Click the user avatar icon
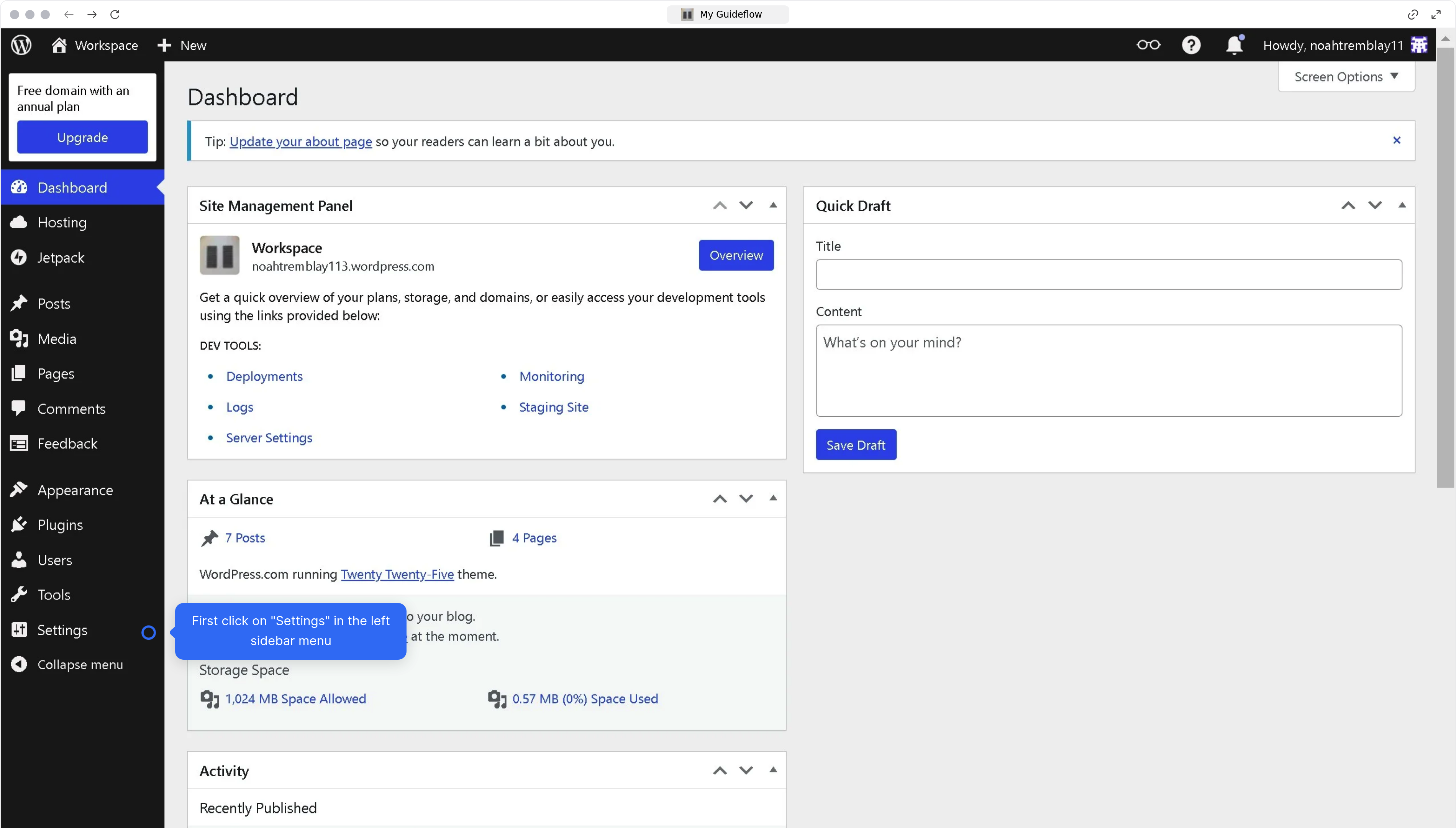Screen dimensions: 1456x828 [1419, 45]
